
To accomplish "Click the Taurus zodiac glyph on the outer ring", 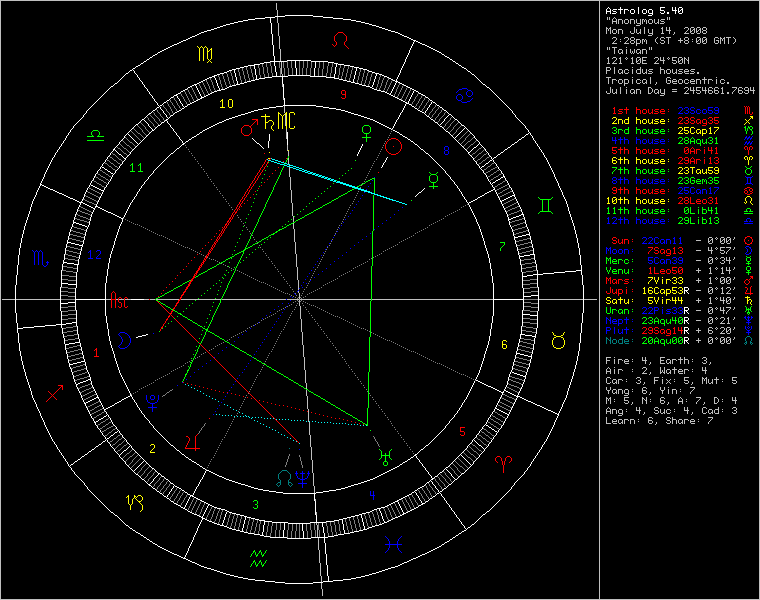I will point(559,341).
